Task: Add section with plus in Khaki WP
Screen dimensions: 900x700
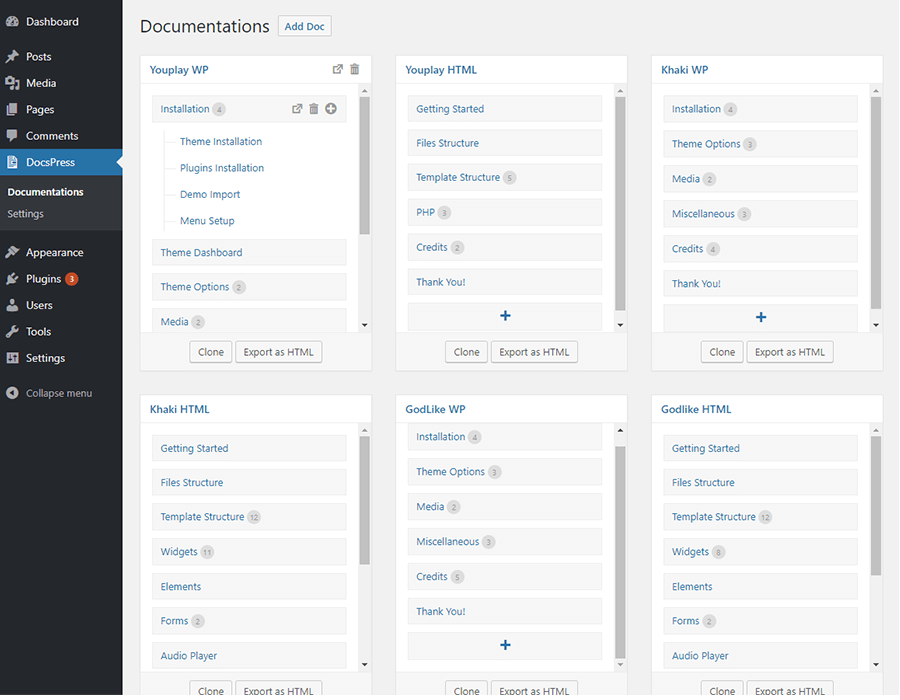Action: pos(761,317)
